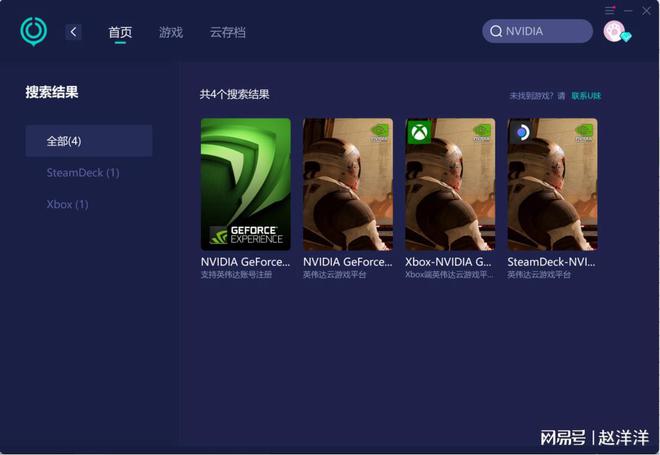The width and height of the screenshot is (660, 455).
Task: Click the NVIDIA badge on the Xbox cover
Action: click(x=482, y=133)
